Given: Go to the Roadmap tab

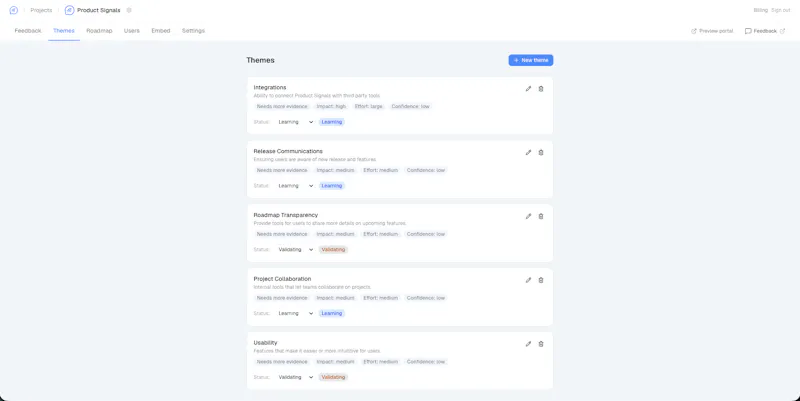Looking at the screenshot, I should pos(99,31).
